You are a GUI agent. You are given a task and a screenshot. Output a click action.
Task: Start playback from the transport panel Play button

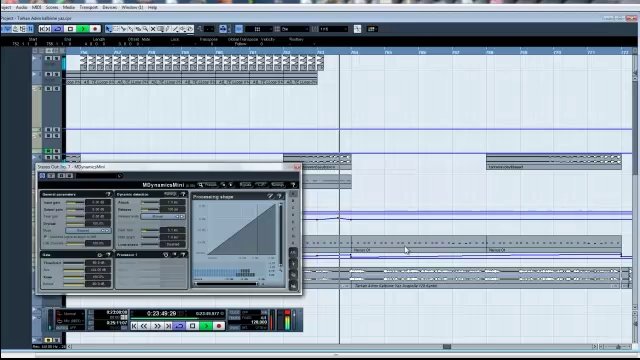206,326
